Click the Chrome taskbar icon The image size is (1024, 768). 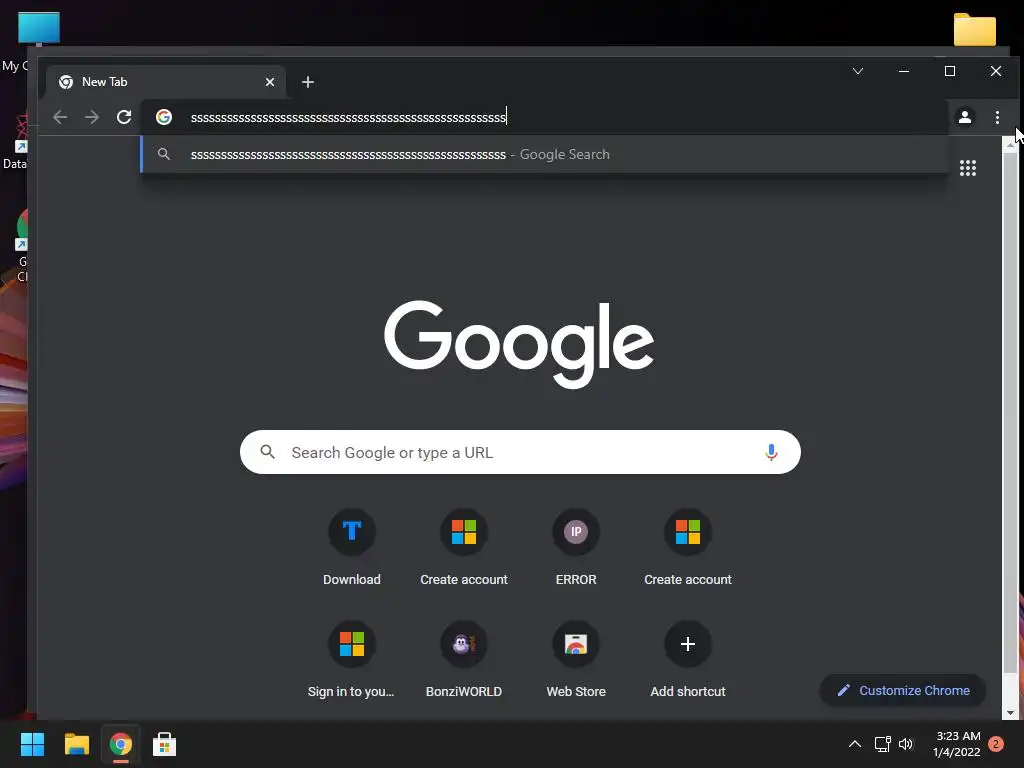pos(120,744)
